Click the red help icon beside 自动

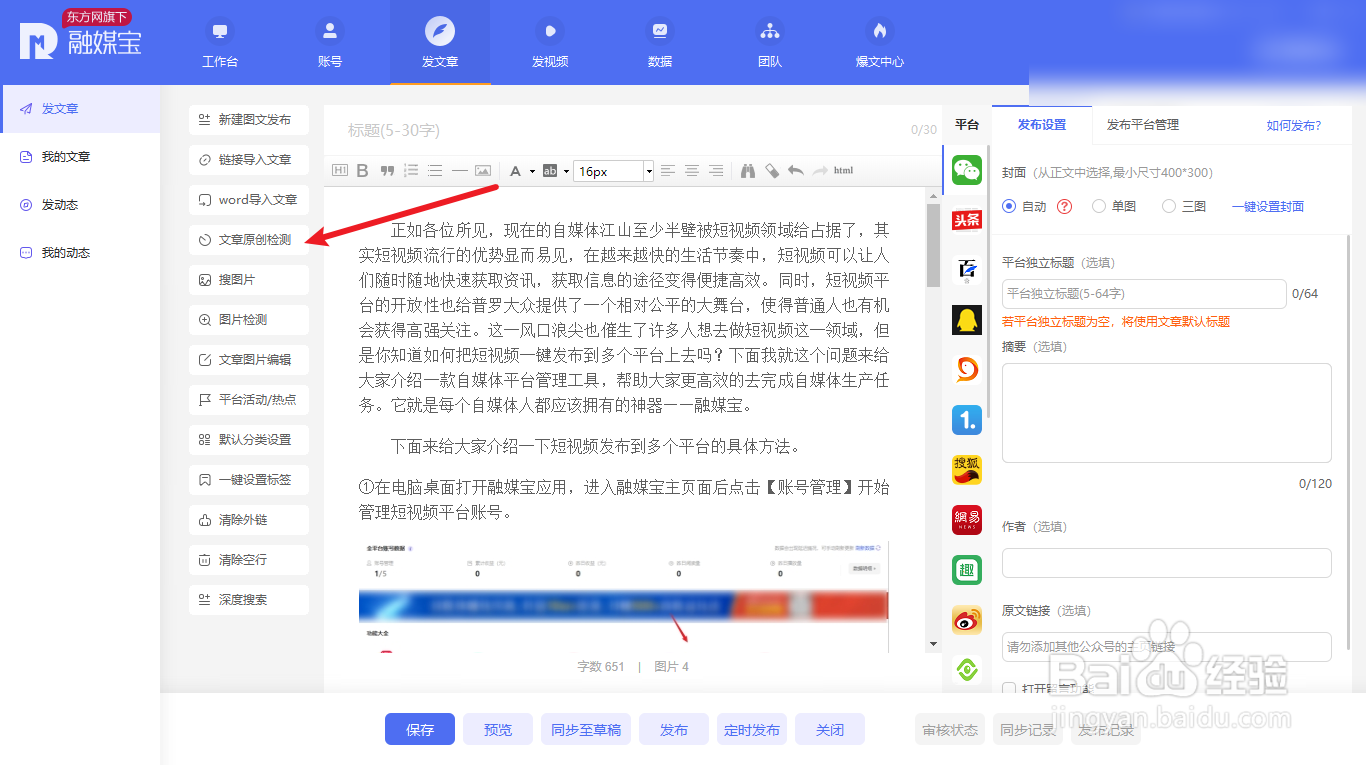point(1064,206)
